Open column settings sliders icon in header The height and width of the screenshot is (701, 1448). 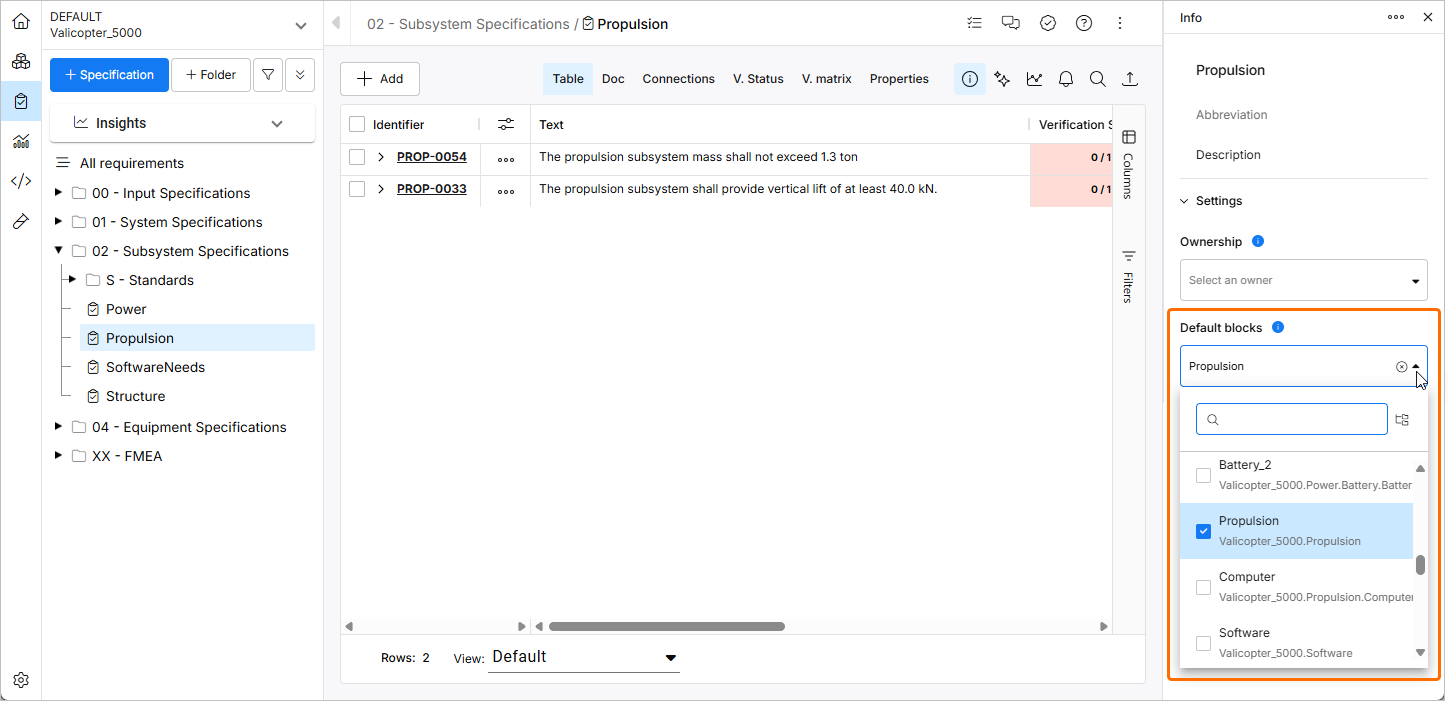click(506, 124)
